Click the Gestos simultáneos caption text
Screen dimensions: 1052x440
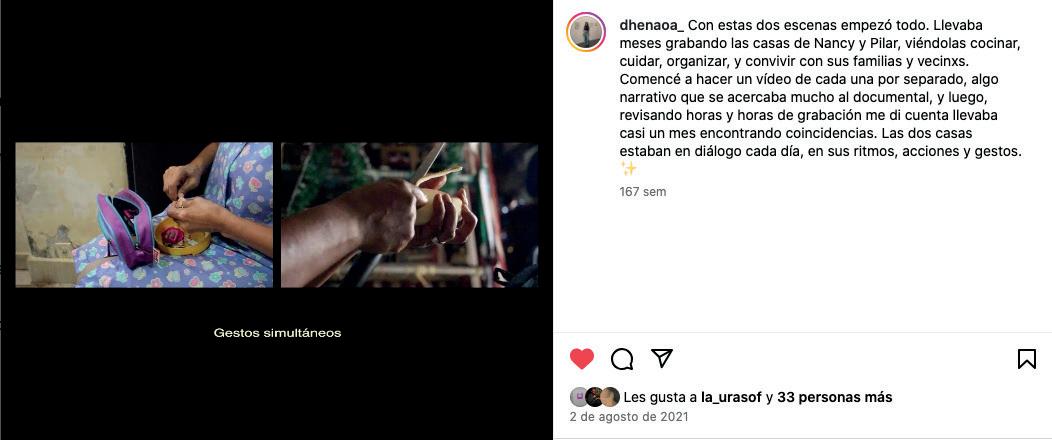click(277, 333)
